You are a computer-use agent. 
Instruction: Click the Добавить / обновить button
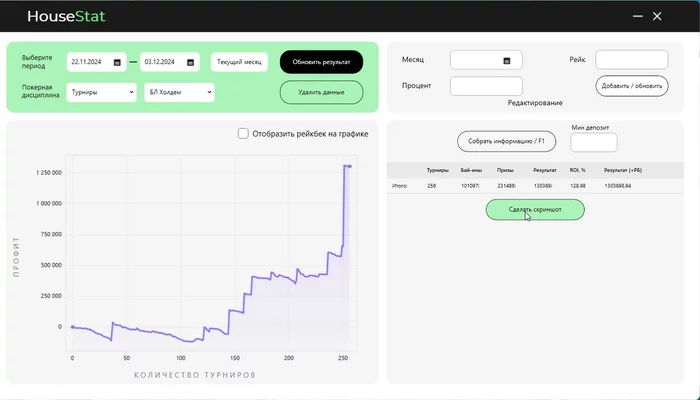click(x=631, y=86)
